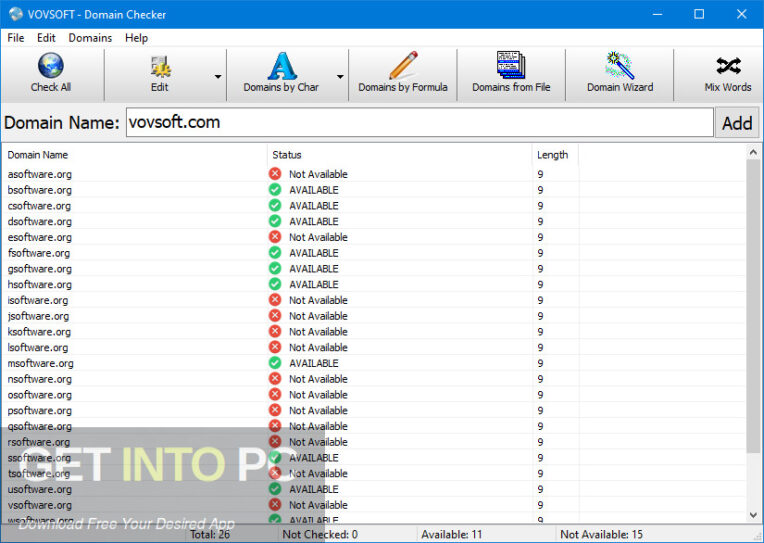Launch the Domain Wizard wand icon

[x=620, y=65]
